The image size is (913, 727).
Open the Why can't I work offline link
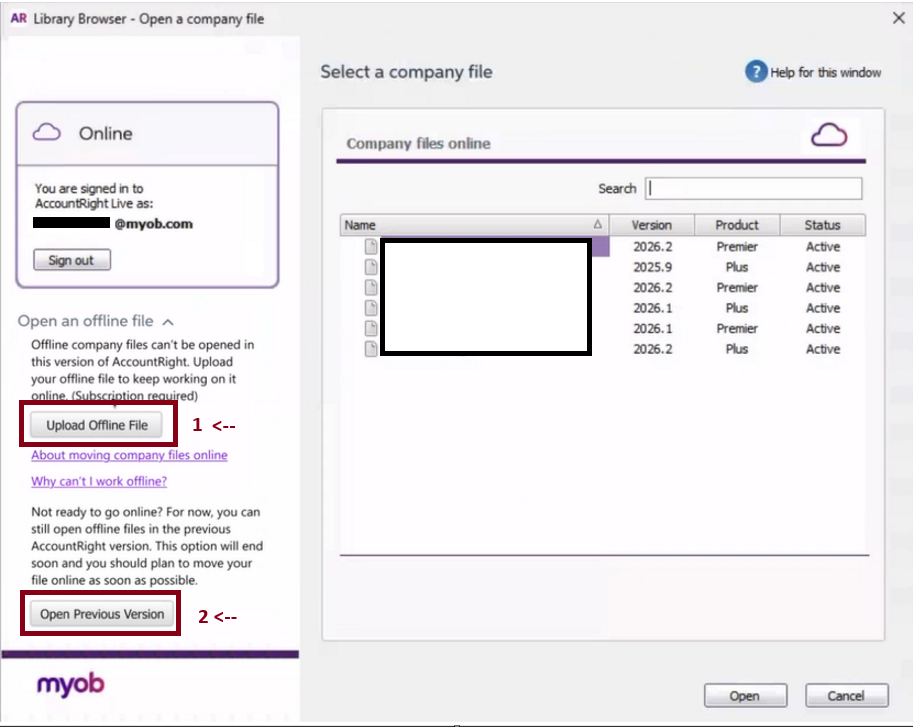pos(99,481)
